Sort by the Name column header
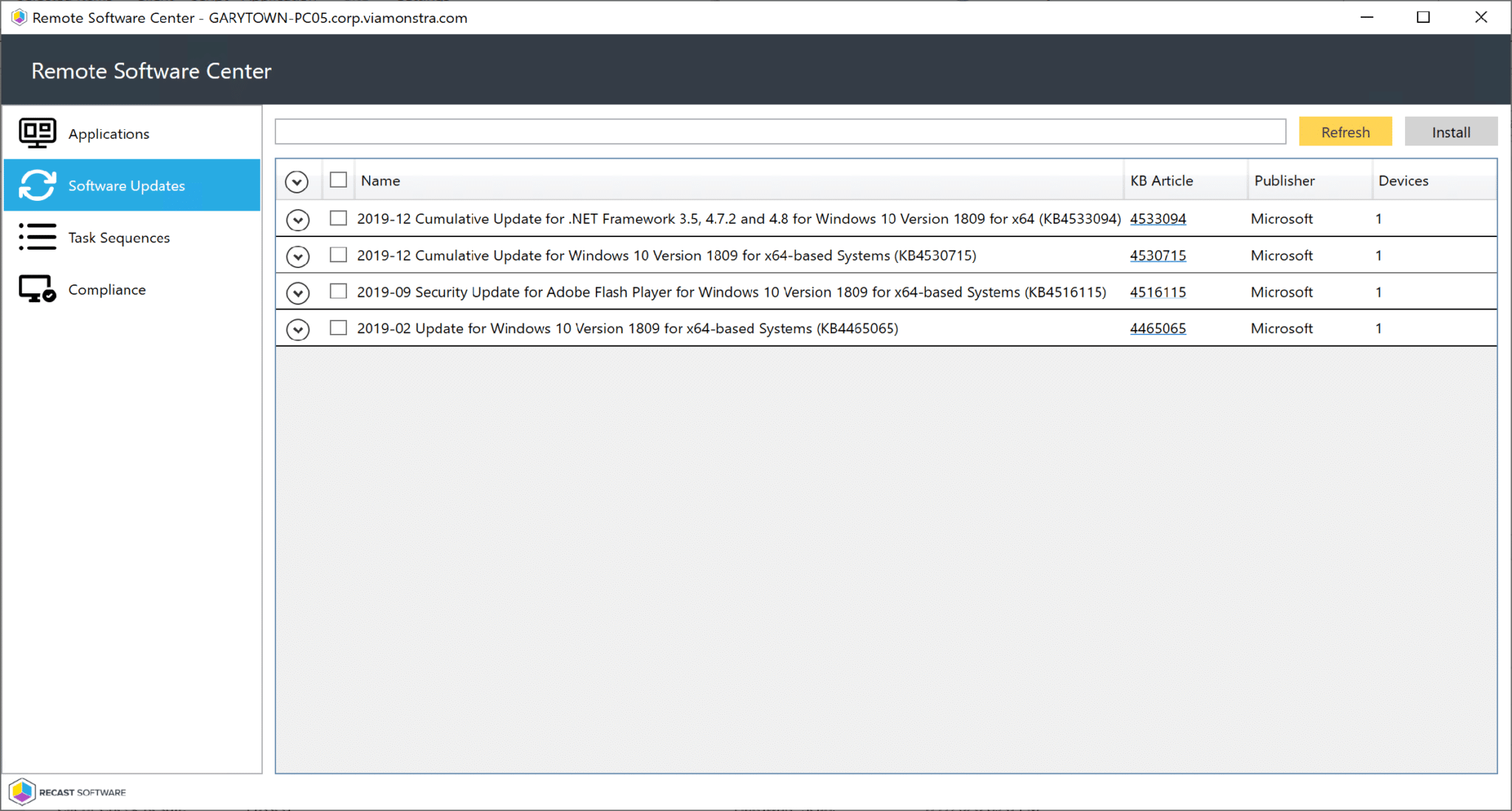Image resolution: width=1512 pixels, height=811 pixels. coord(739,180)
